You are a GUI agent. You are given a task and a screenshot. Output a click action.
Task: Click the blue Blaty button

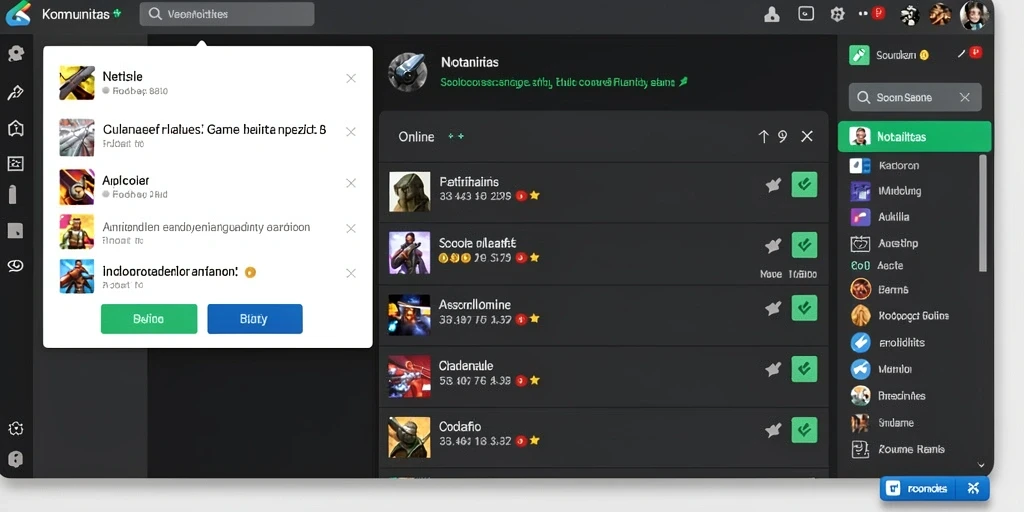pyautogui.click(x=255, y=319)
